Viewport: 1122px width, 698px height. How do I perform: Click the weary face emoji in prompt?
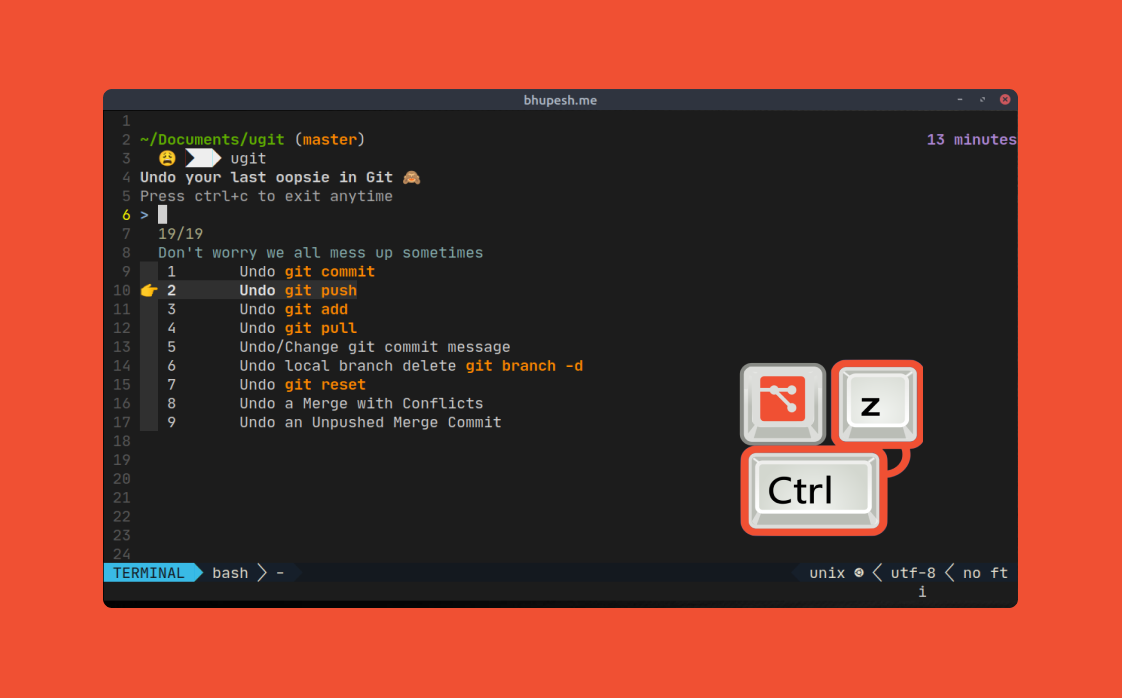coord(167,158)
